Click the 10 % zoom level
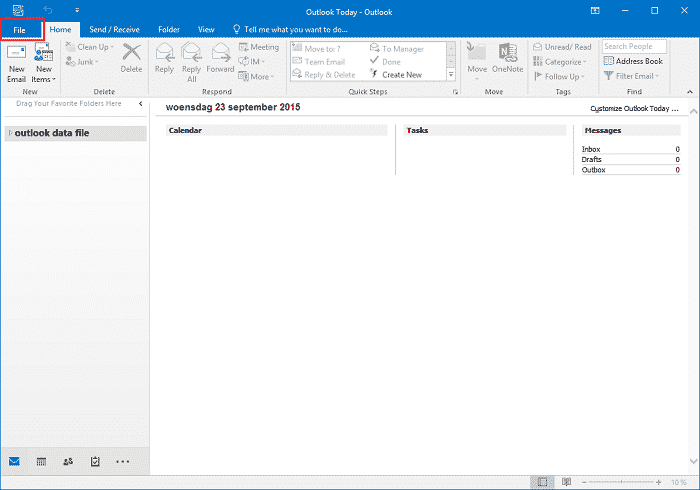700x490 pixels. pyautogui.click(x=678, y=482)
